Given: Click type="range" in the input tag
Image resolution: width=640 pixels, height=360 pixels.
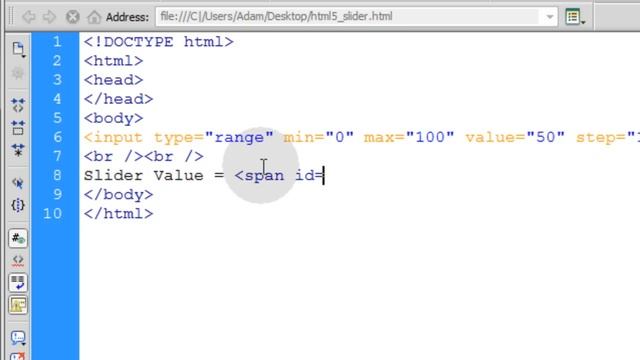Looking at the screenshot, I should tap(214, 138).
